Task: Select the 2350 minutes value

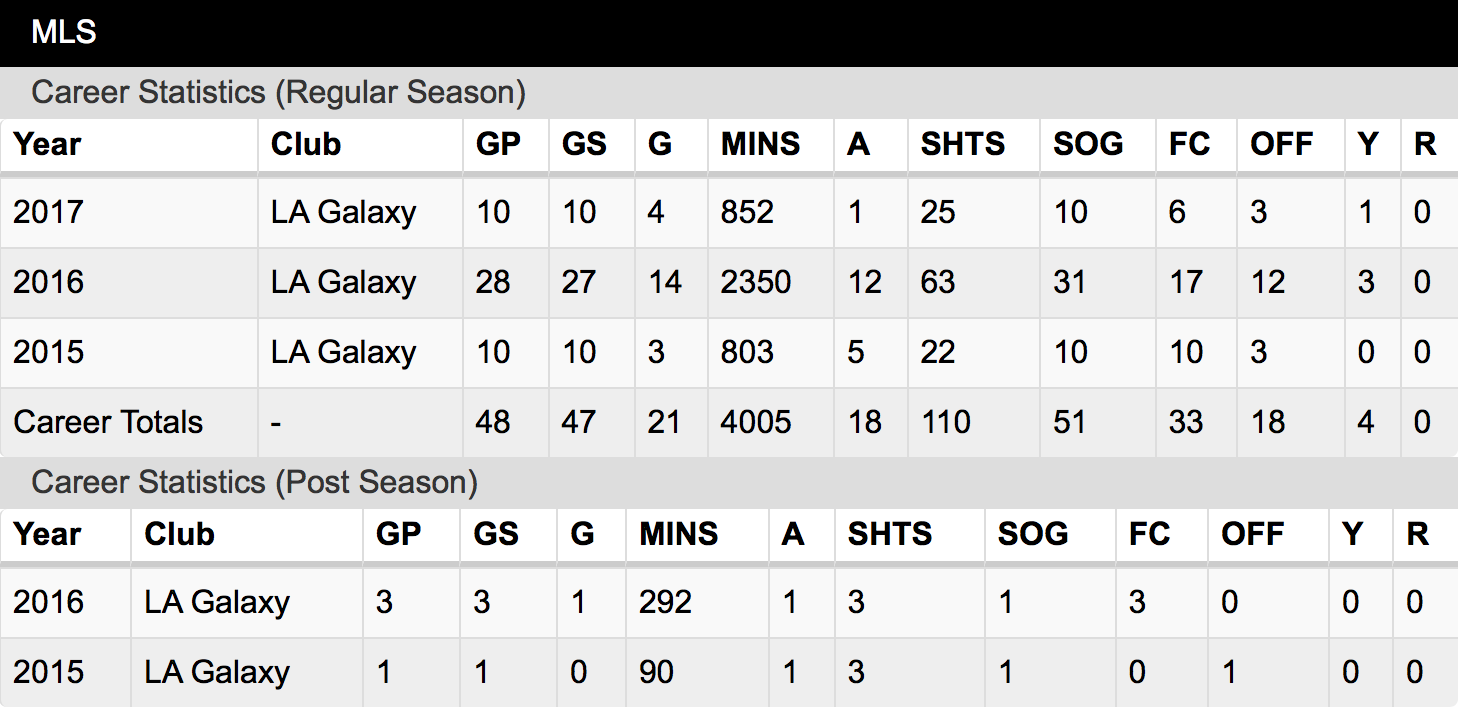Action: [756, 282]
